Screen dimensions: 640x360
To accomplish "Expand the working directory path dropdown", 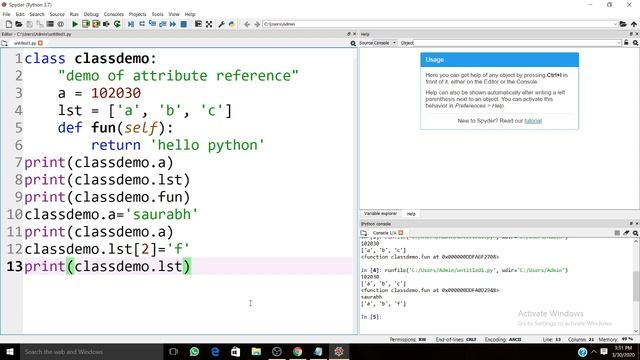I will (x=615, y=24).
